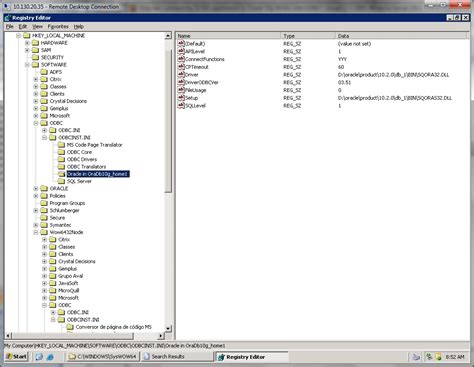Viewport: 474px width, 367px height.
Task: Expand the HARDWARE key
Action: click(27, 43)
